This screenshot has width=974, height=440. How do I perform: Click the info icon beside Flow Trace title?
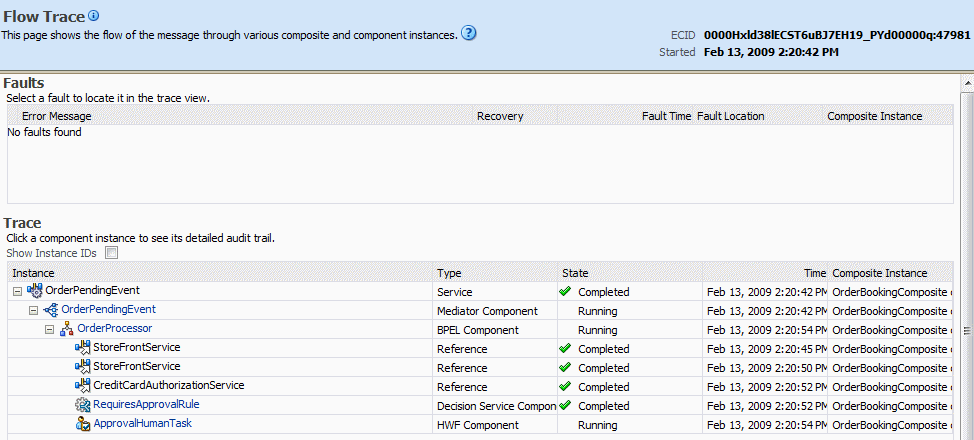tap(93, 16)
